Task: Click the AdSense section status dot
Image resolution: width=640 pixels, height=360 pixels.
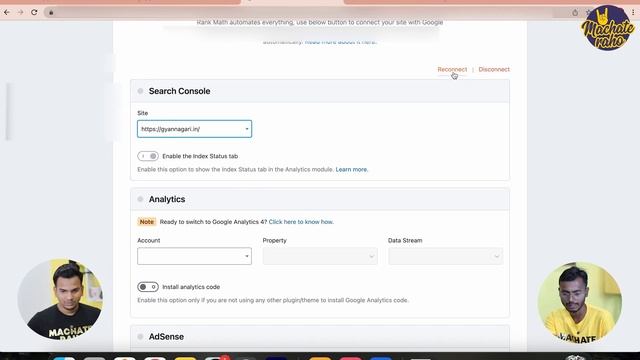Action: point(140,337)
